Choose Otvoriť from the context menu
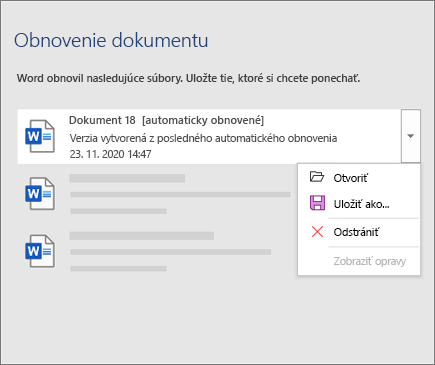 (359, 178)
